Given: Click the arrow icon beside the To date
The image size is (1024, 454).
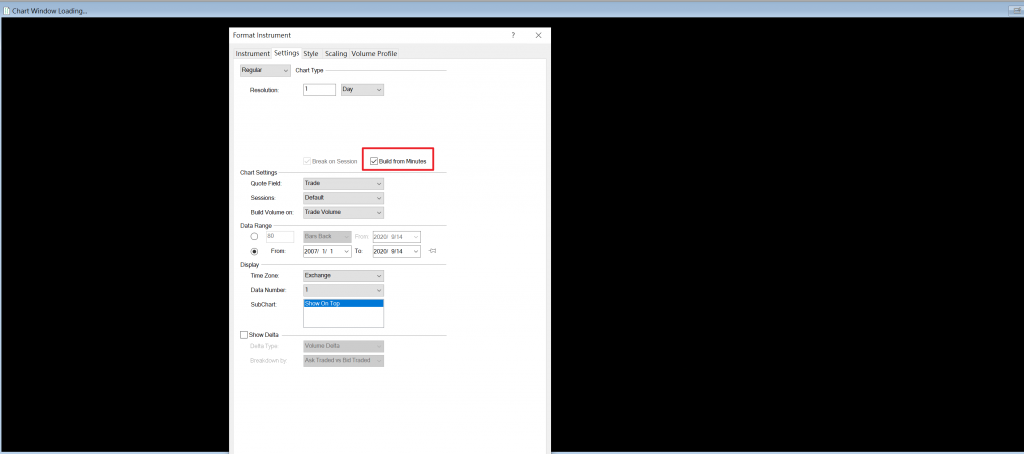Looking at the screenshot, I should (431, 251).
